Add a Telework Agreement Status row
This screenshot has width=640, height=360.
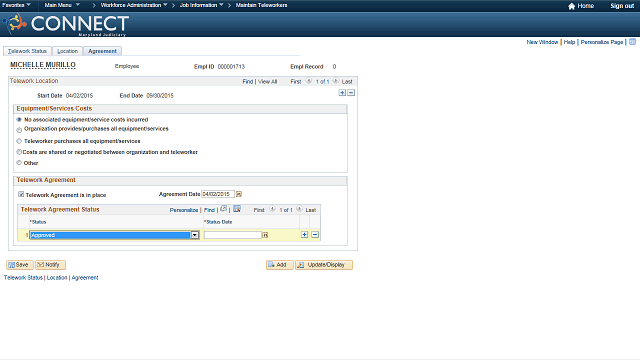[304, 235]
